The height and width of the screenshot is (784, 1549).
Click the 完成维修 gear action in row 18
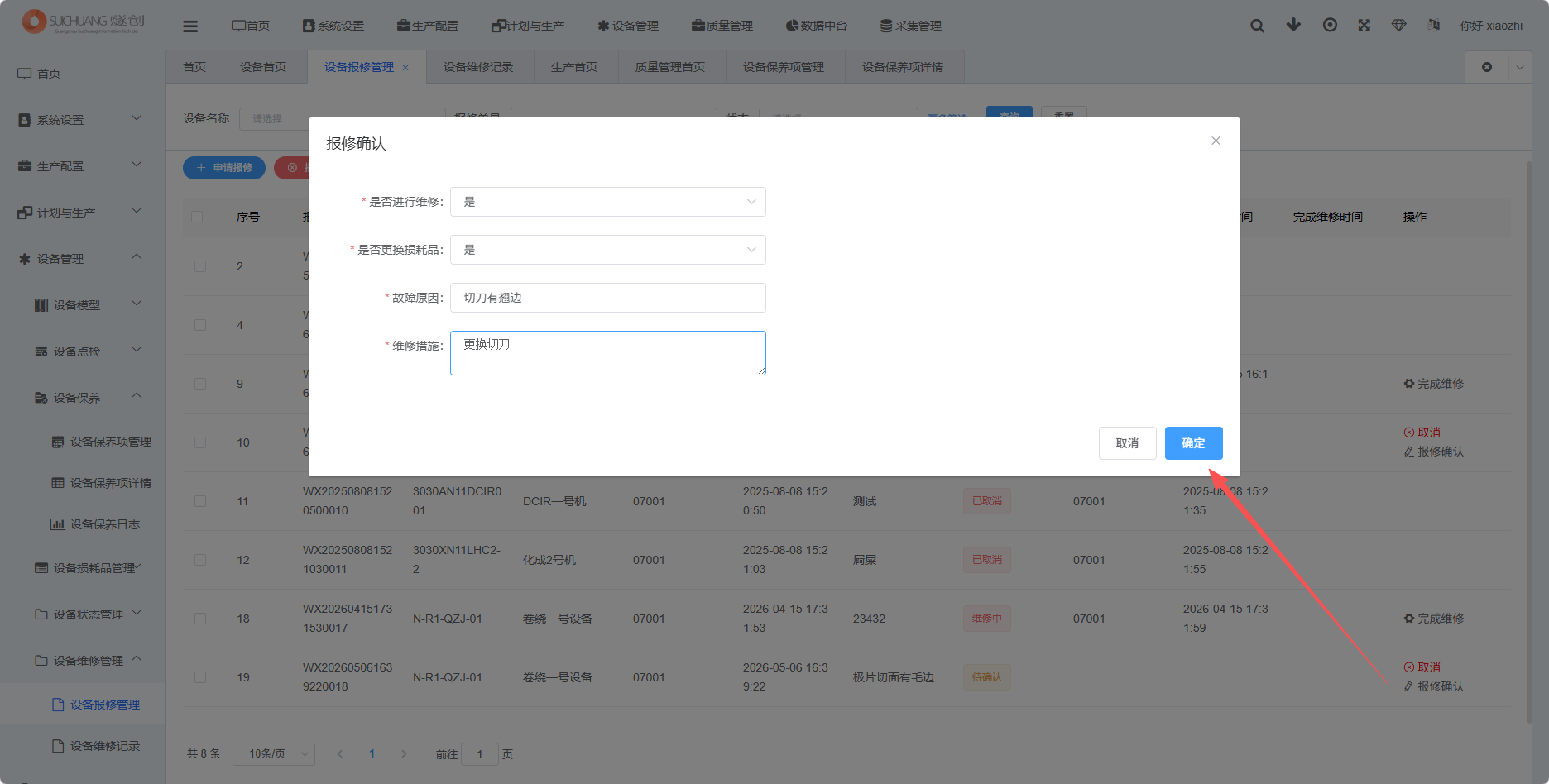coord(1434,619)
